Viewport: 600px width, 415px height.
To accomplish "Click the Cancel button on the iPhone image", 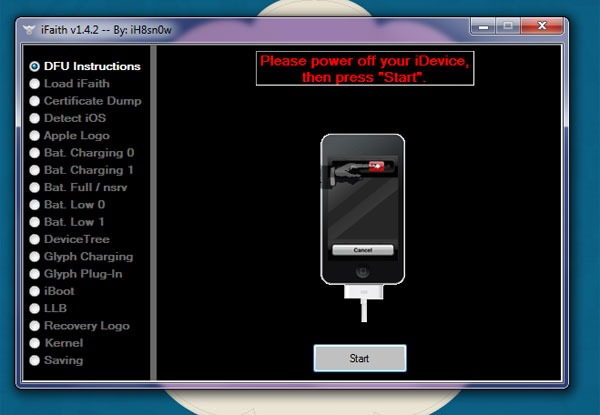I will [x=363, y=250].
